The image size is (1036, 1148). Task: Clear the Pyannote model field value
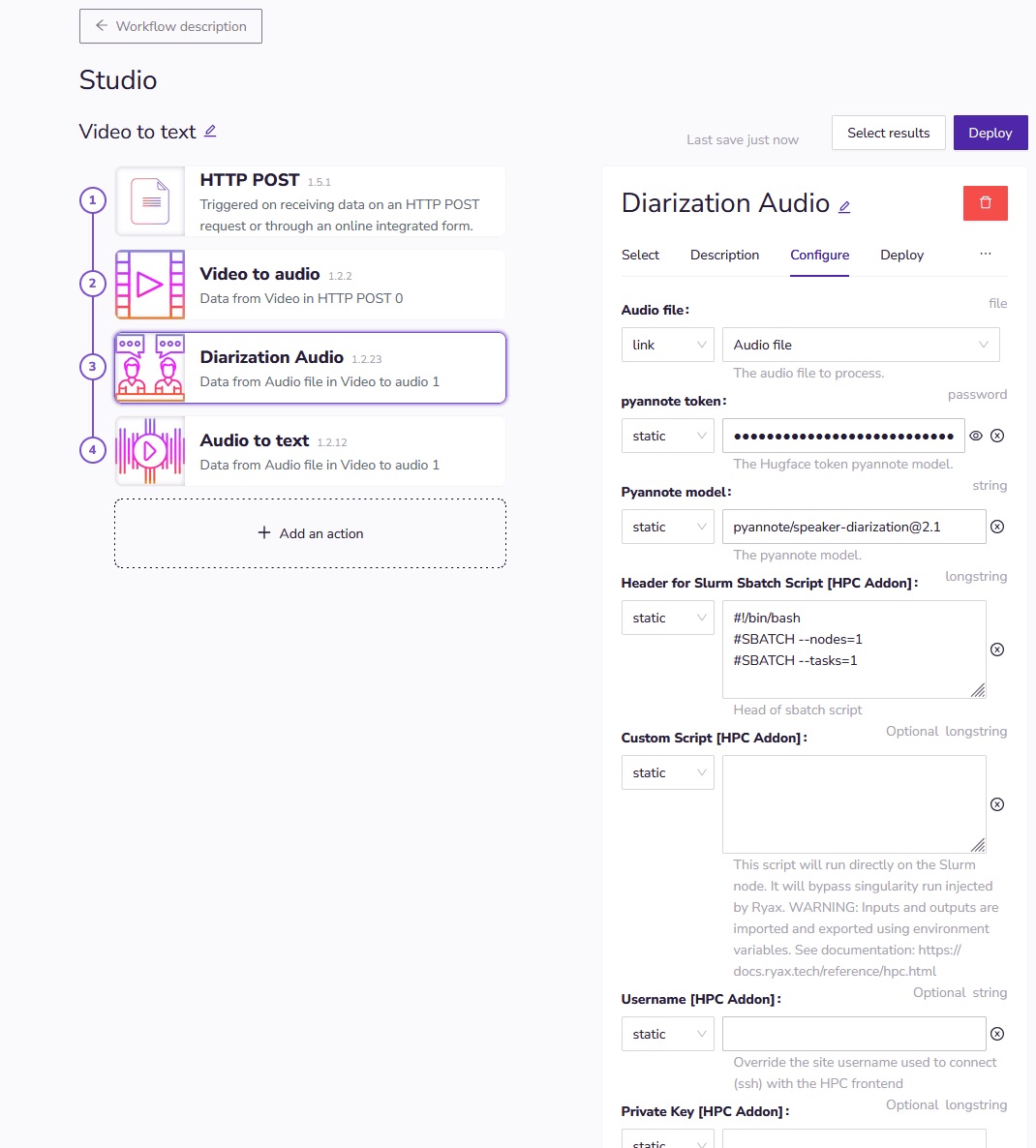click(997, 527)
